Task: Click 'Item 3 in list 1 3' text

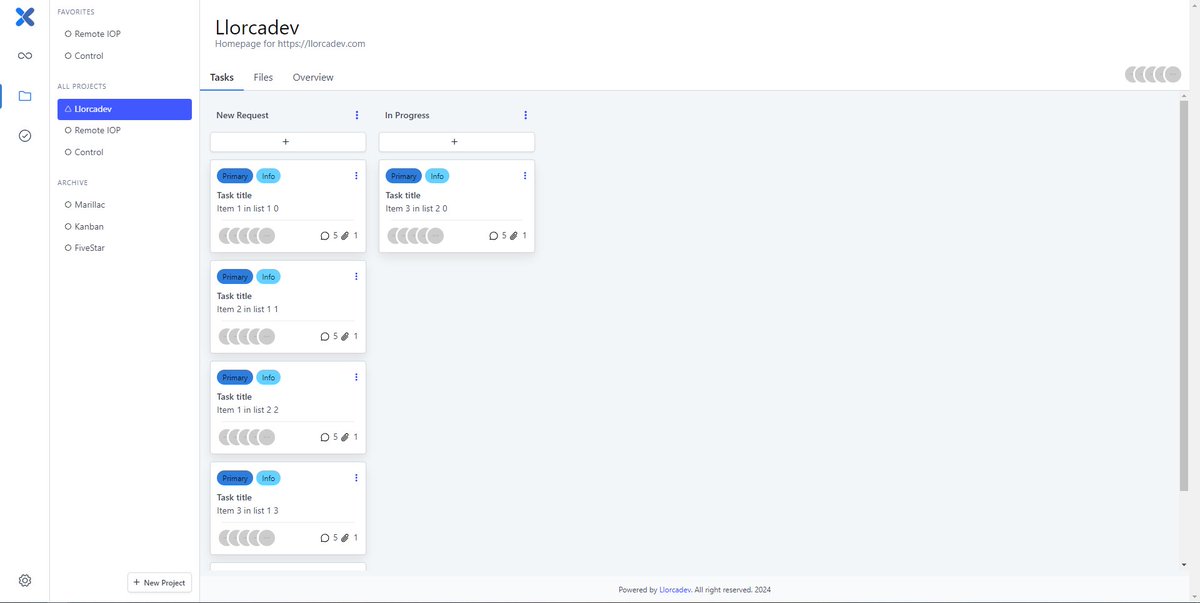Action: (248, 511)
